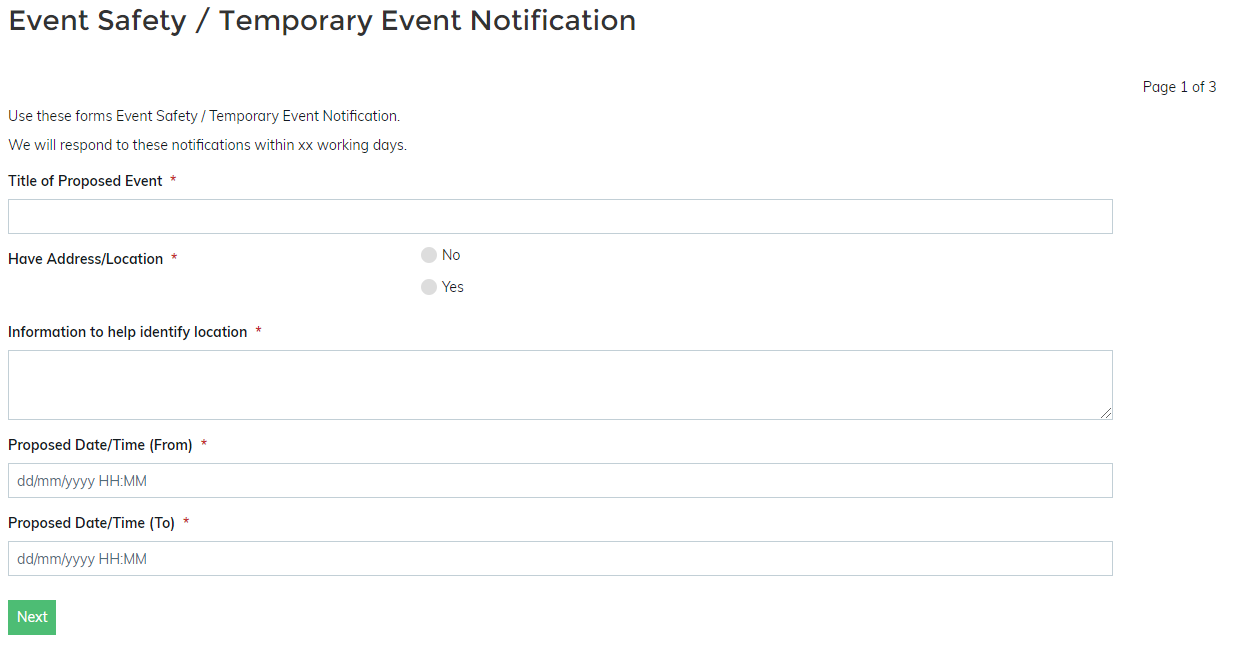Click the Page 1 of 3 indicator
The height and width of the screenshot is (657, 1235).
point(1179,87)
